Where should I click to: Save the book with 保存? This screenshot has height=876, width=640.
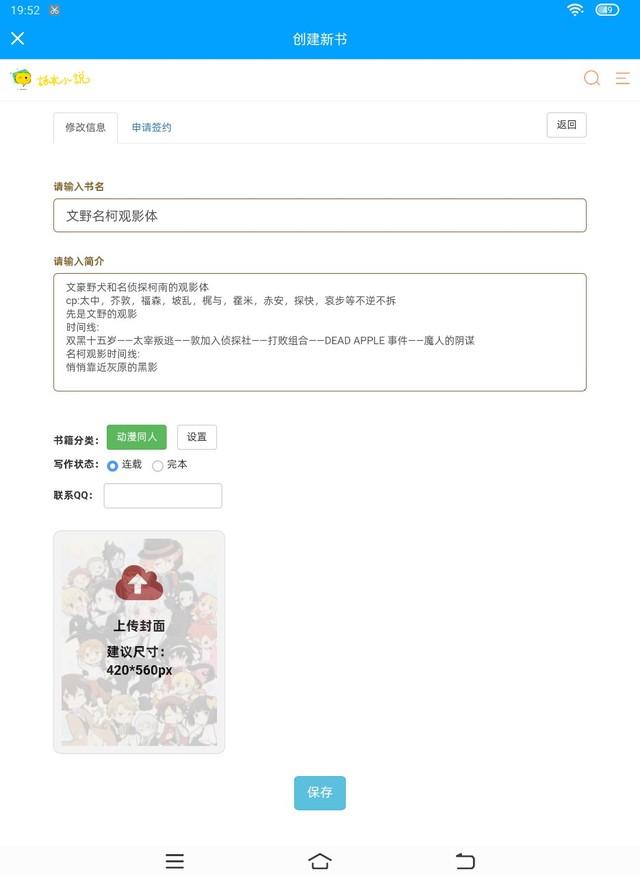[320, 792]
